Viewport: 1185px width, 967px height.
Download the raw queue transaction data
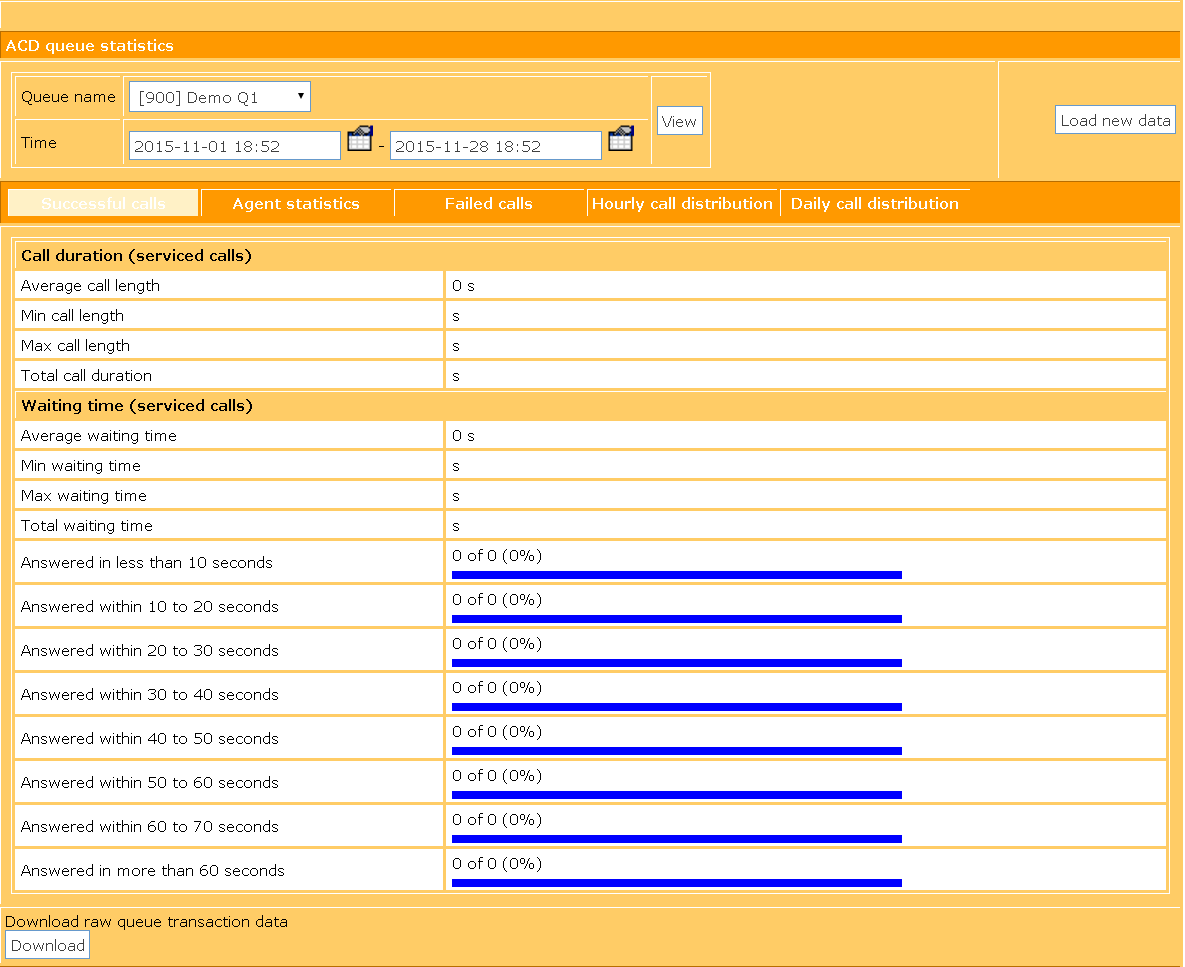coord(48,945)
